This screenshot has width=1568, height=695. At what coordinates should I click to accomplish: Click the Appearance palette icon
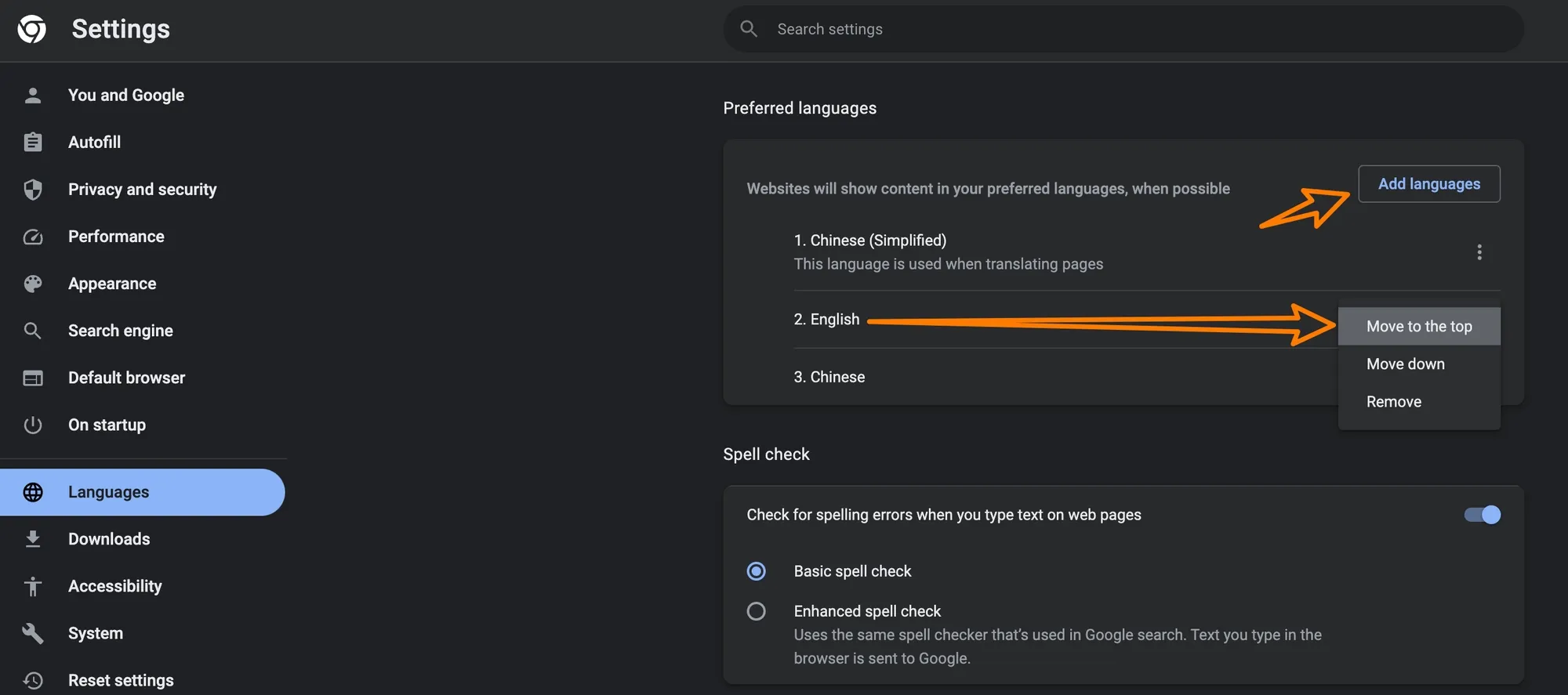tap(33, 284)
